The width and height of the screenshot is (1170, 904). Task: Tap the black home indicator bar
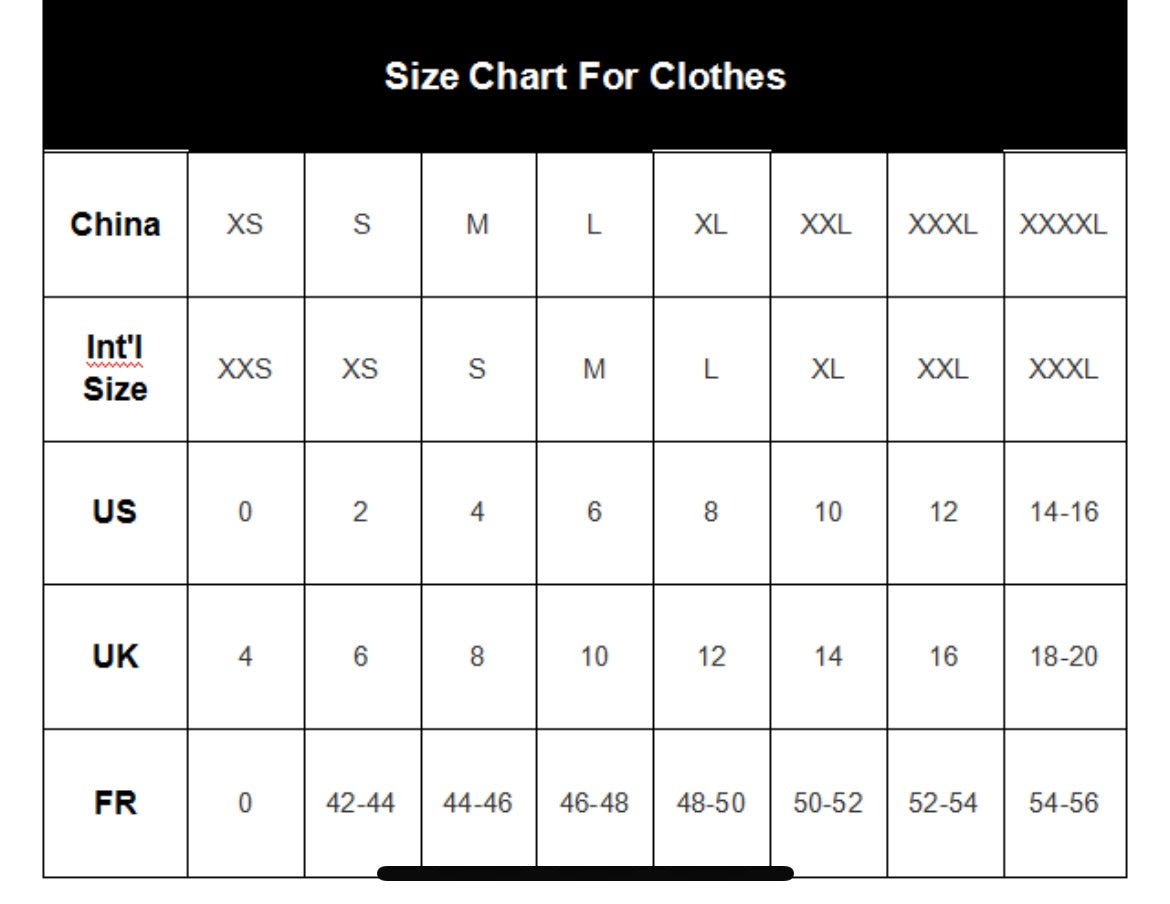pos(585,873)
